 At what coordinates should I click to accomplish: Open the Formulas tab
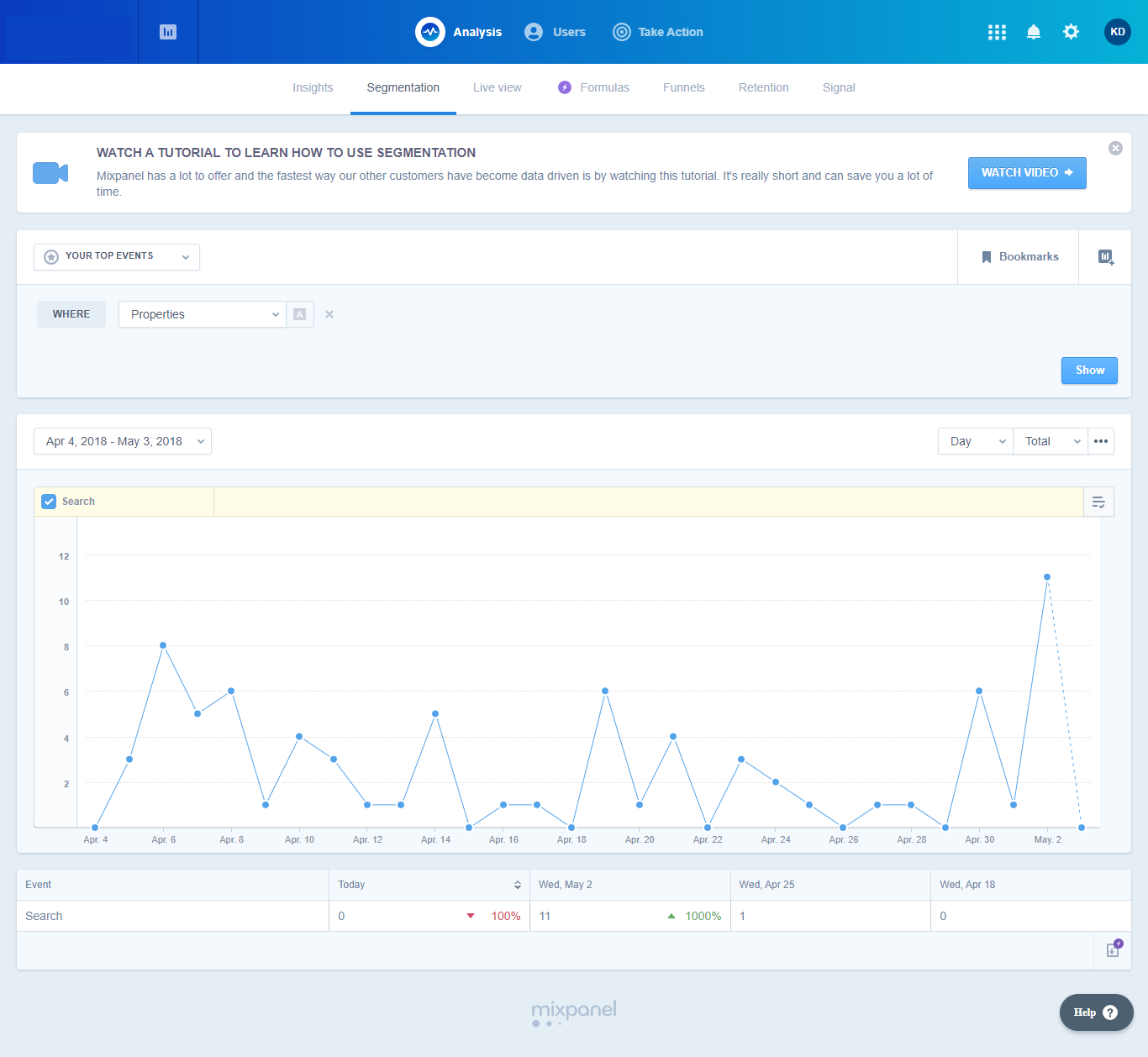(593, 87)
